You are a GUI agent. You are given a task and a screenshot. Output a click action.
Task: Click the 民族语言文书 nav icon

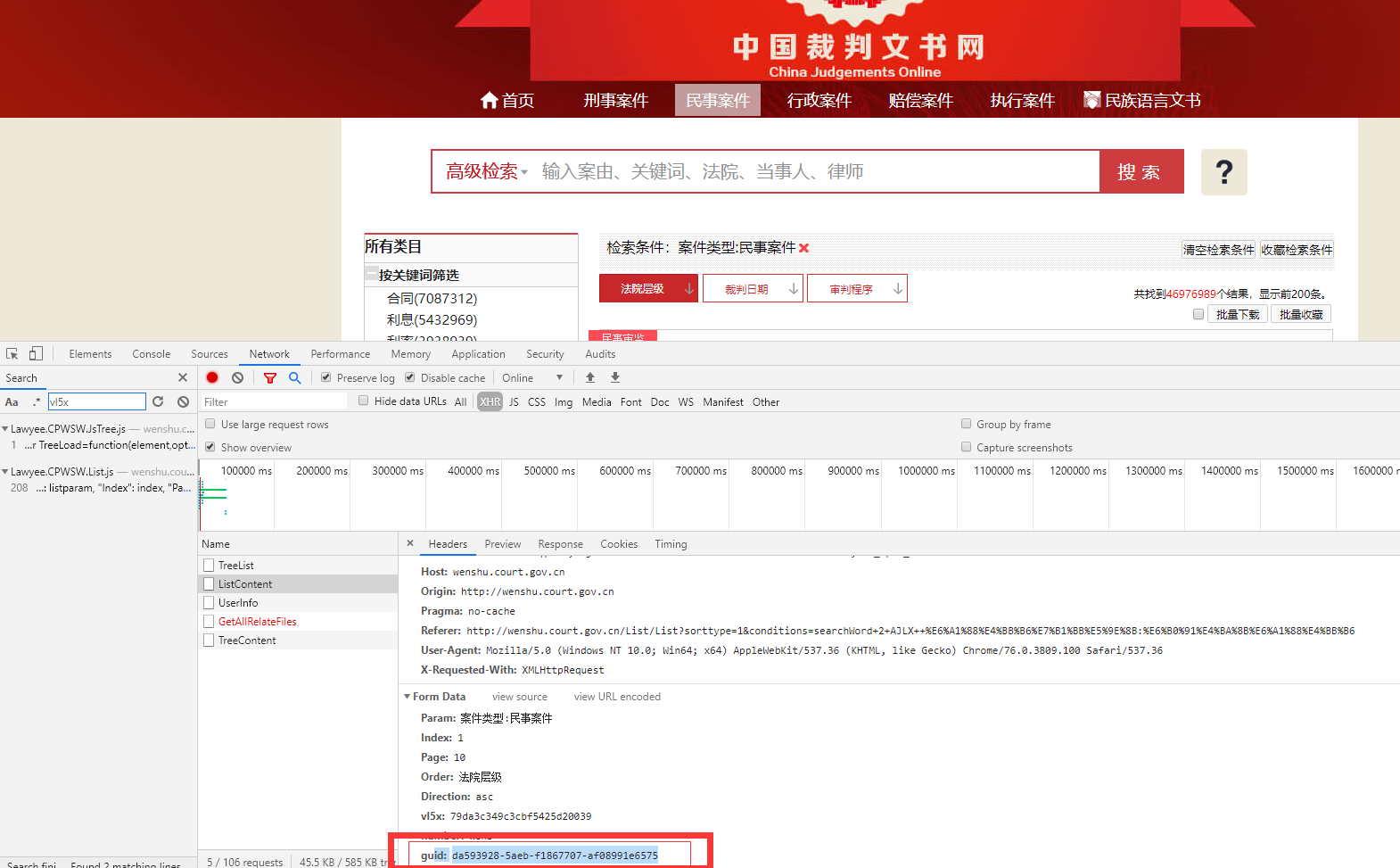point(1091,100)
